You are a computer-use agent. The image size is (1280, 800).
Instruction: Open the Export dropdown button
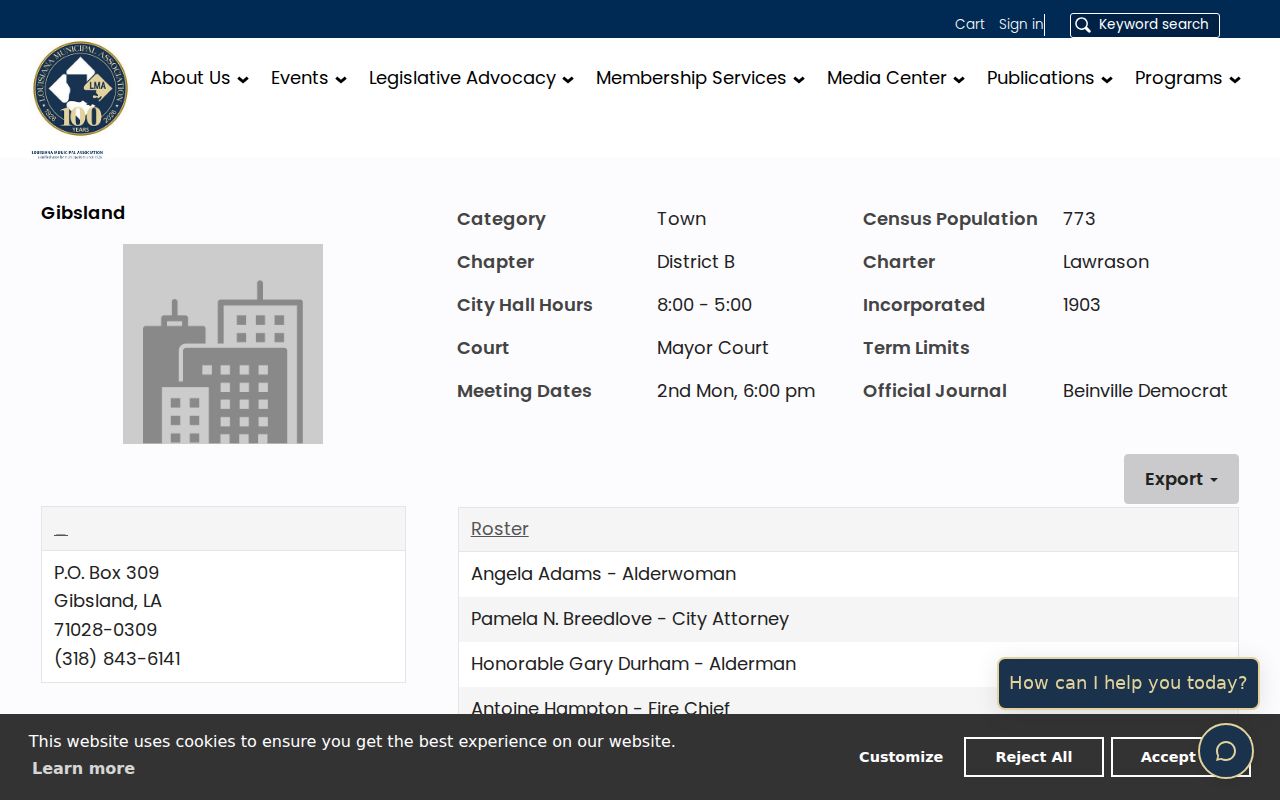pyautogui.click(x=1181, y=479)
